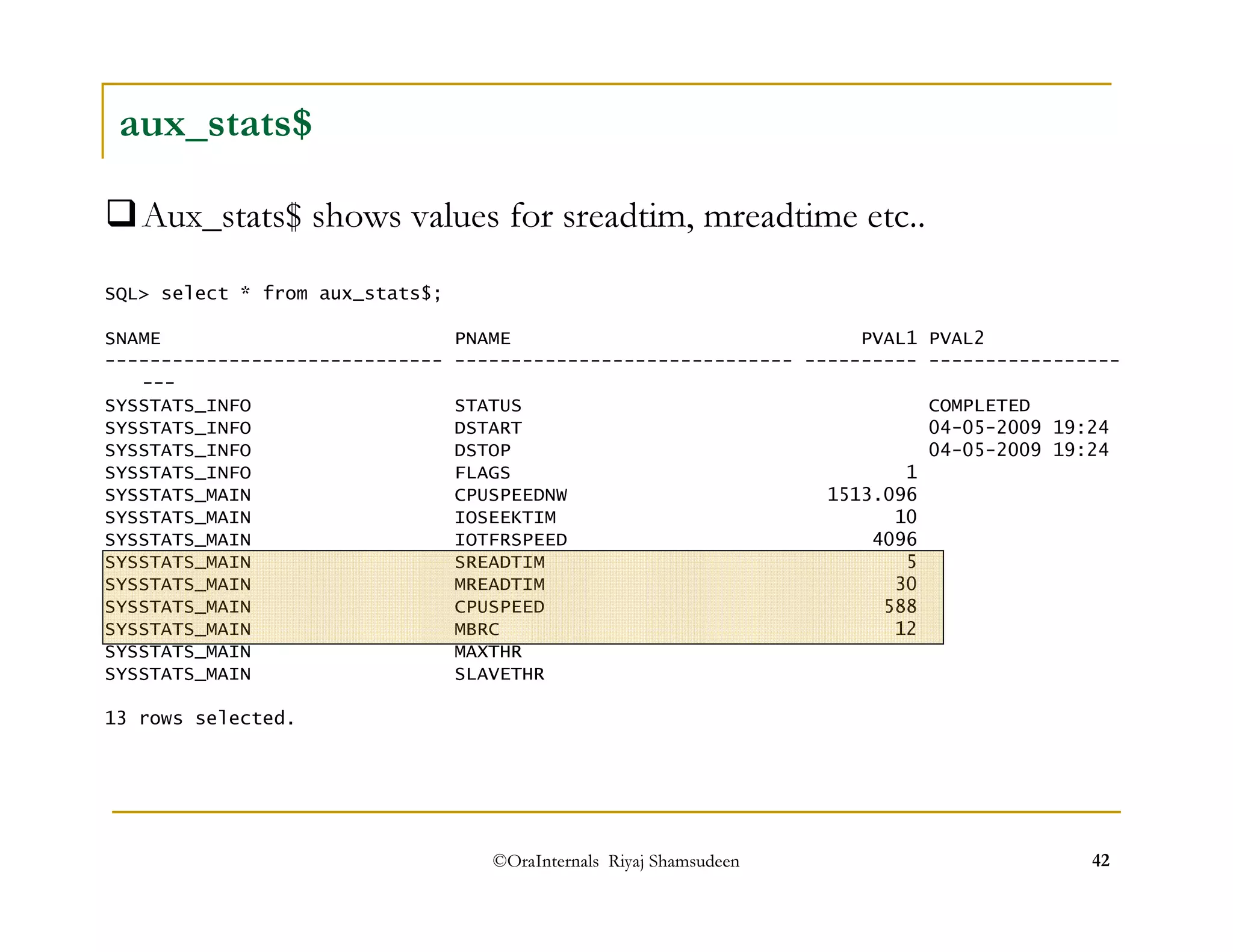The height and width of the screenshot is (952, 1233).
Task: Click SYSSTATS_MAIN in the SREADTIM row
Action: [x=178, y=563]
